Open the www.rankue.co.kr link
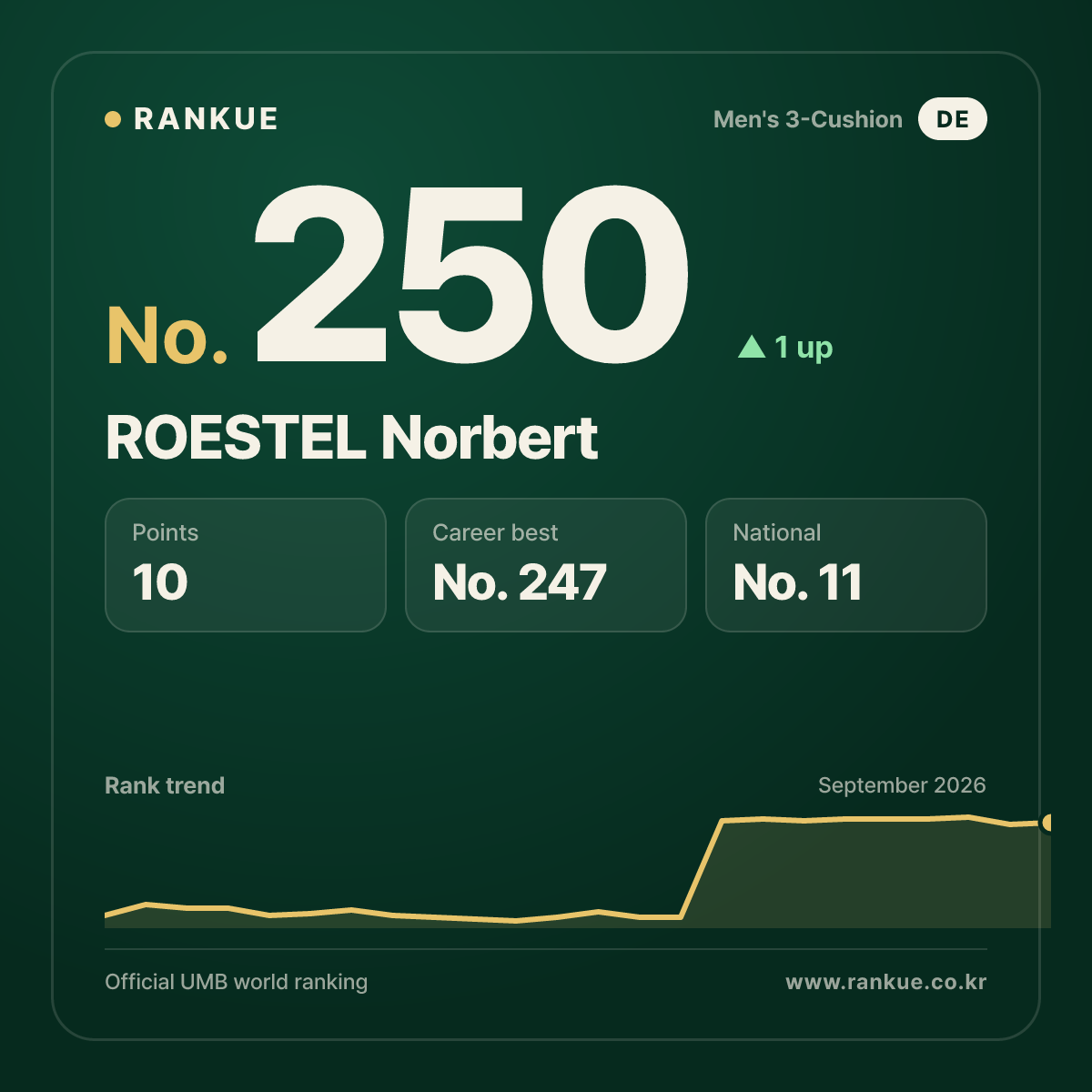 pos(886,982)
